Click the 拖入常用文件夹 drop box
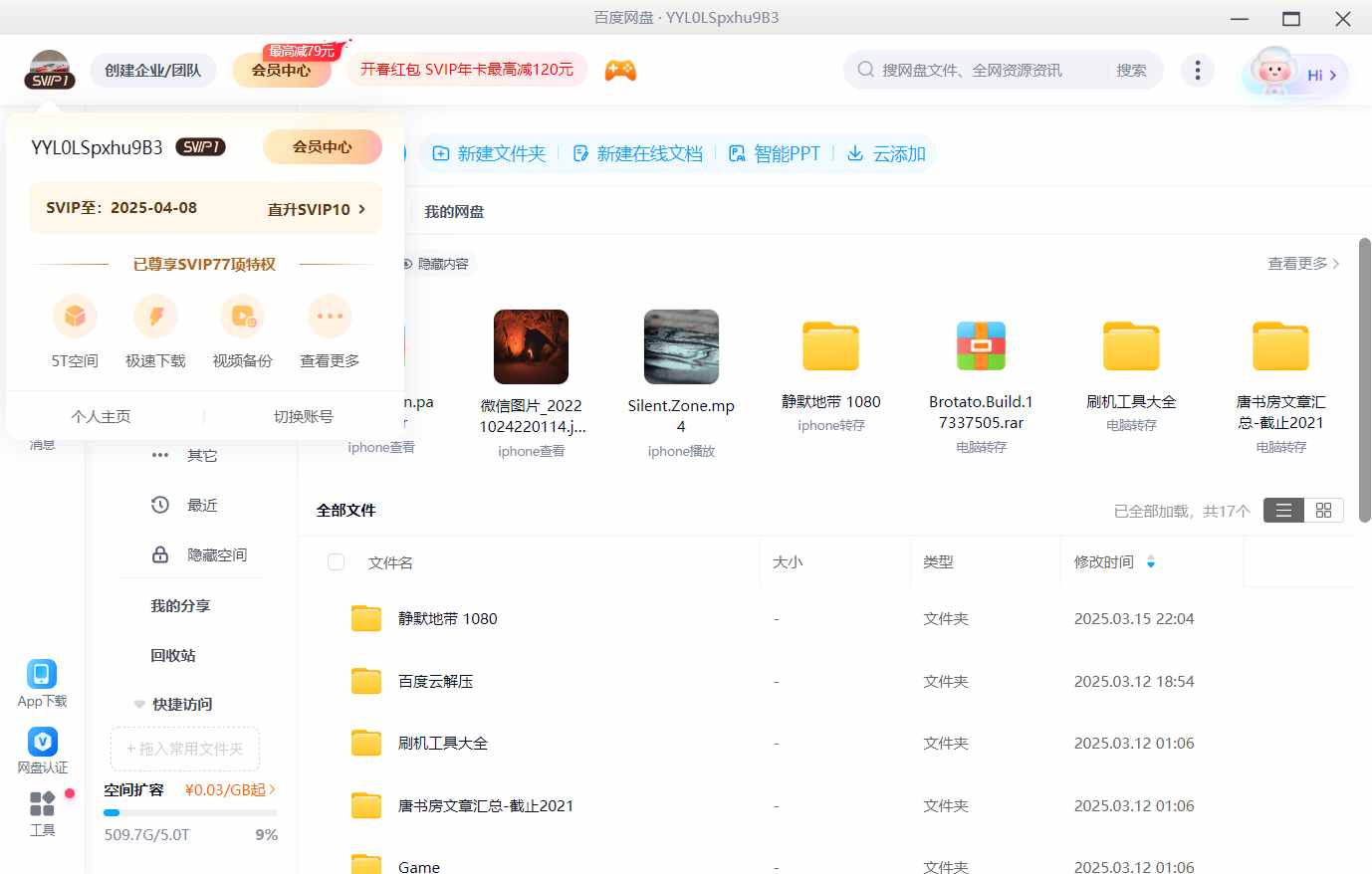1372x874 pixels. click(185, 749)
